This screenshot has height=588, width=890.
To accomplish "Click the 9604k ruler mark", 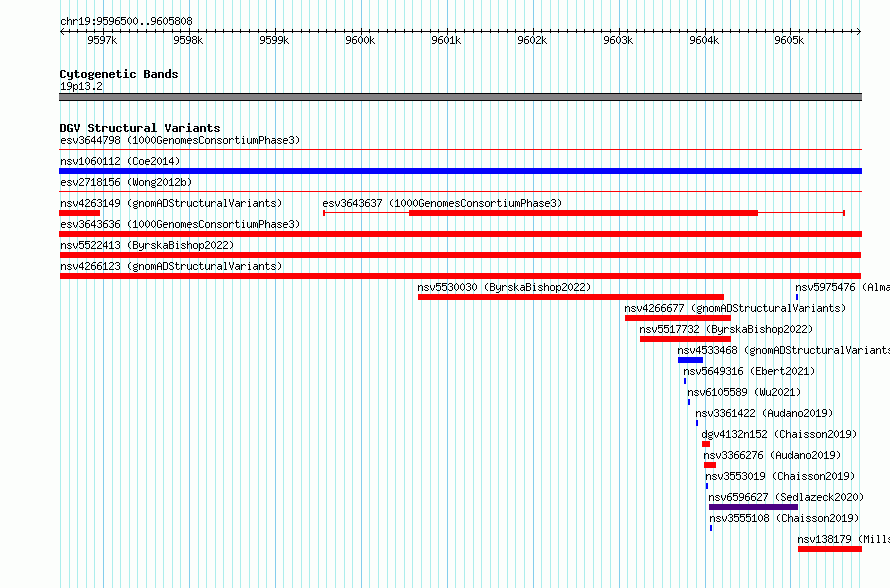I will tap(704, 40).
